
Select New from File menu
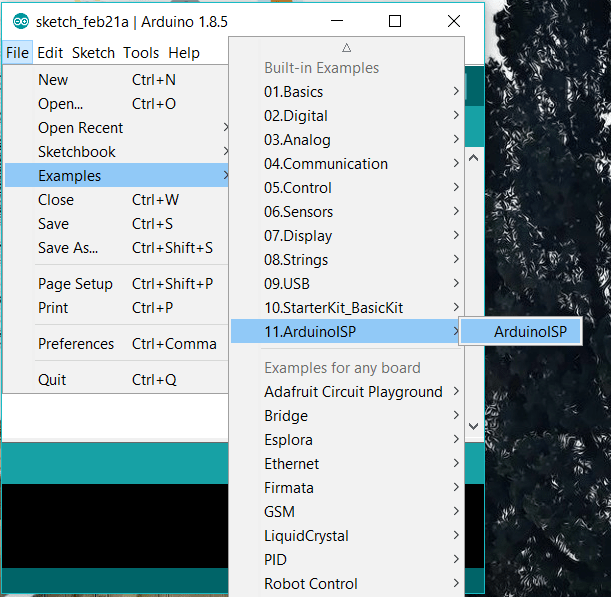click(117, 80)
